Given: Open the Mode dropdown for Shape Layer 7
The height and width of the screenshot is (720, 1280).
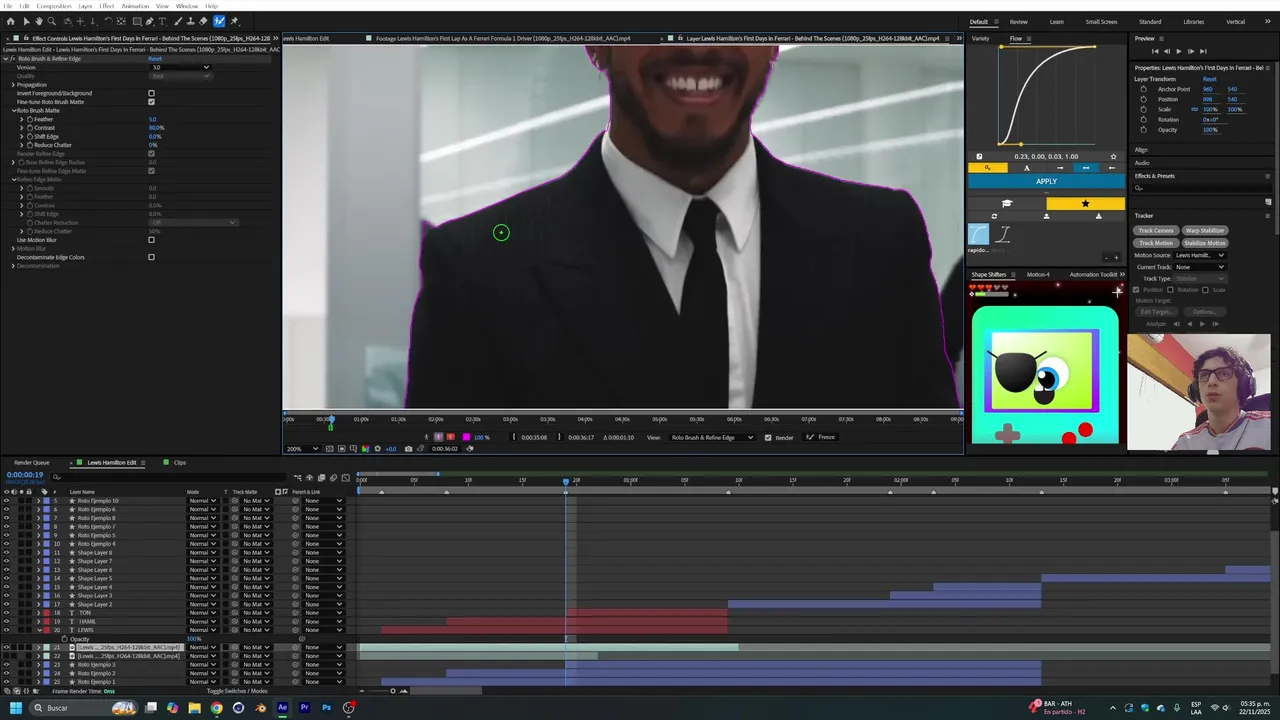Looking at the screenshot, I should [x=203, y=561].
